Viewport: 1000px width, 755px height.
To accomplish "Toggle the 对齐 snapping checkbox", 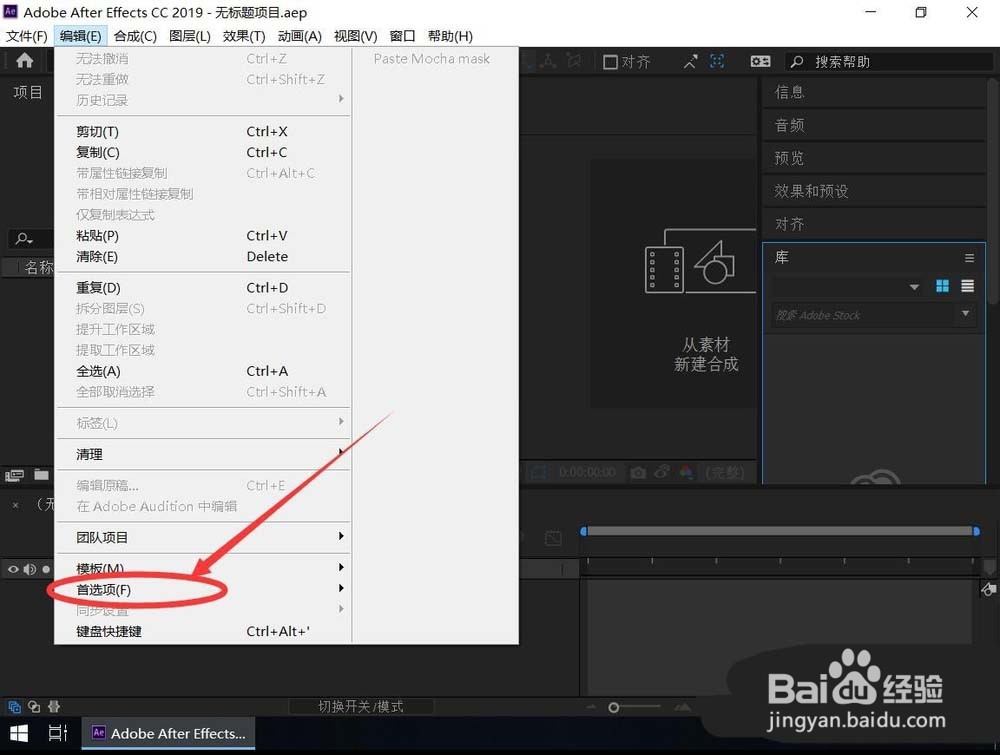I will (610, 62).
